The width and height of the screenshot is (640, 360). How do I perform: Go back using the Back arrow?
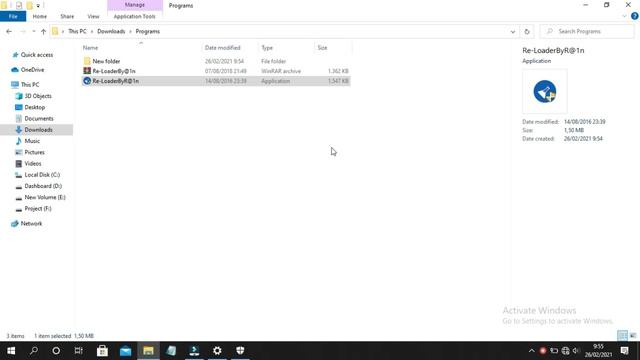tap(9, 31)
